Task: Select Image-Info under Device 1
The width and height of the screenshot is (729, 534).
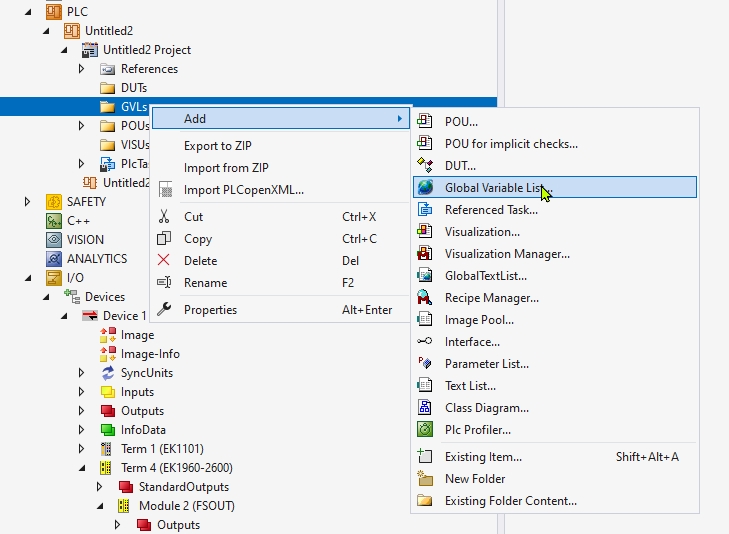Action: (150, 354)
